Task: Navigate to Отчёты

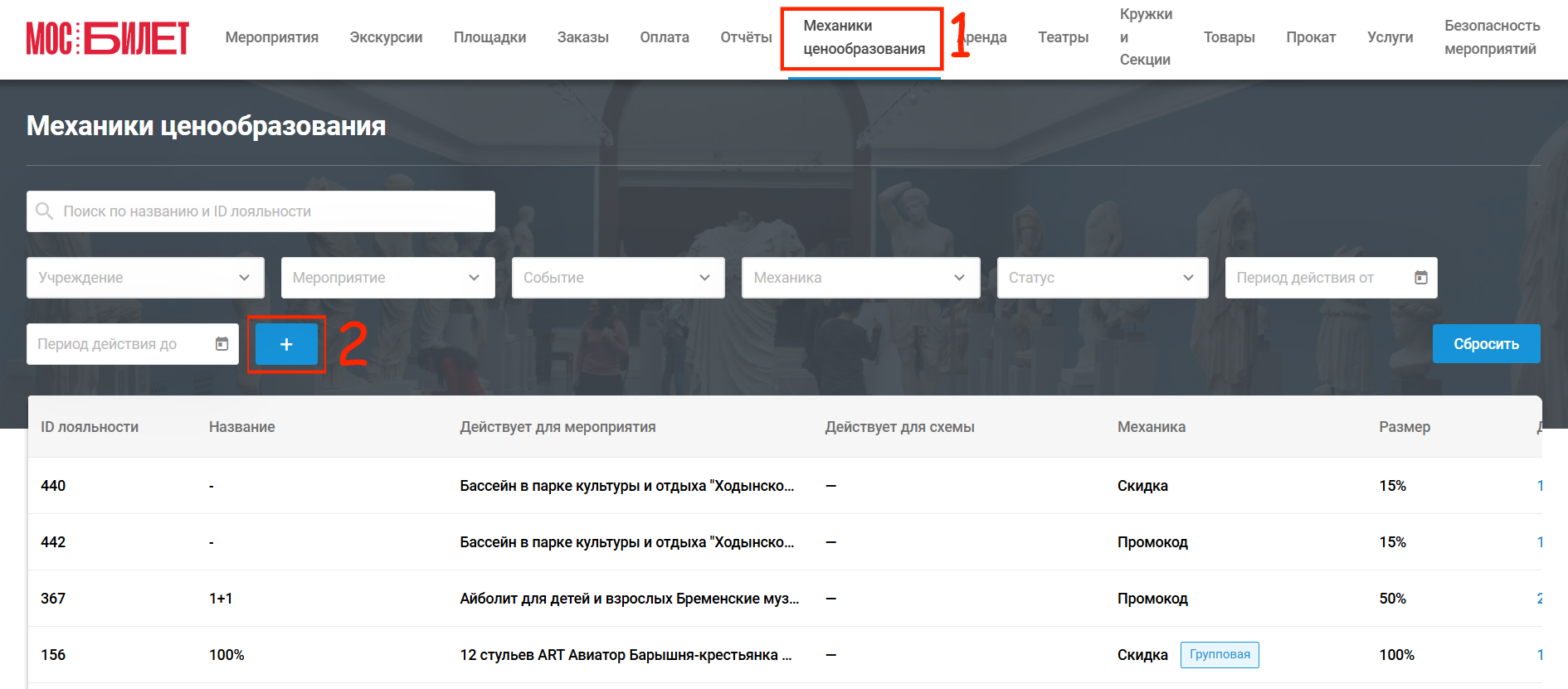Action: pyautogui.click(x=746, y=37)
